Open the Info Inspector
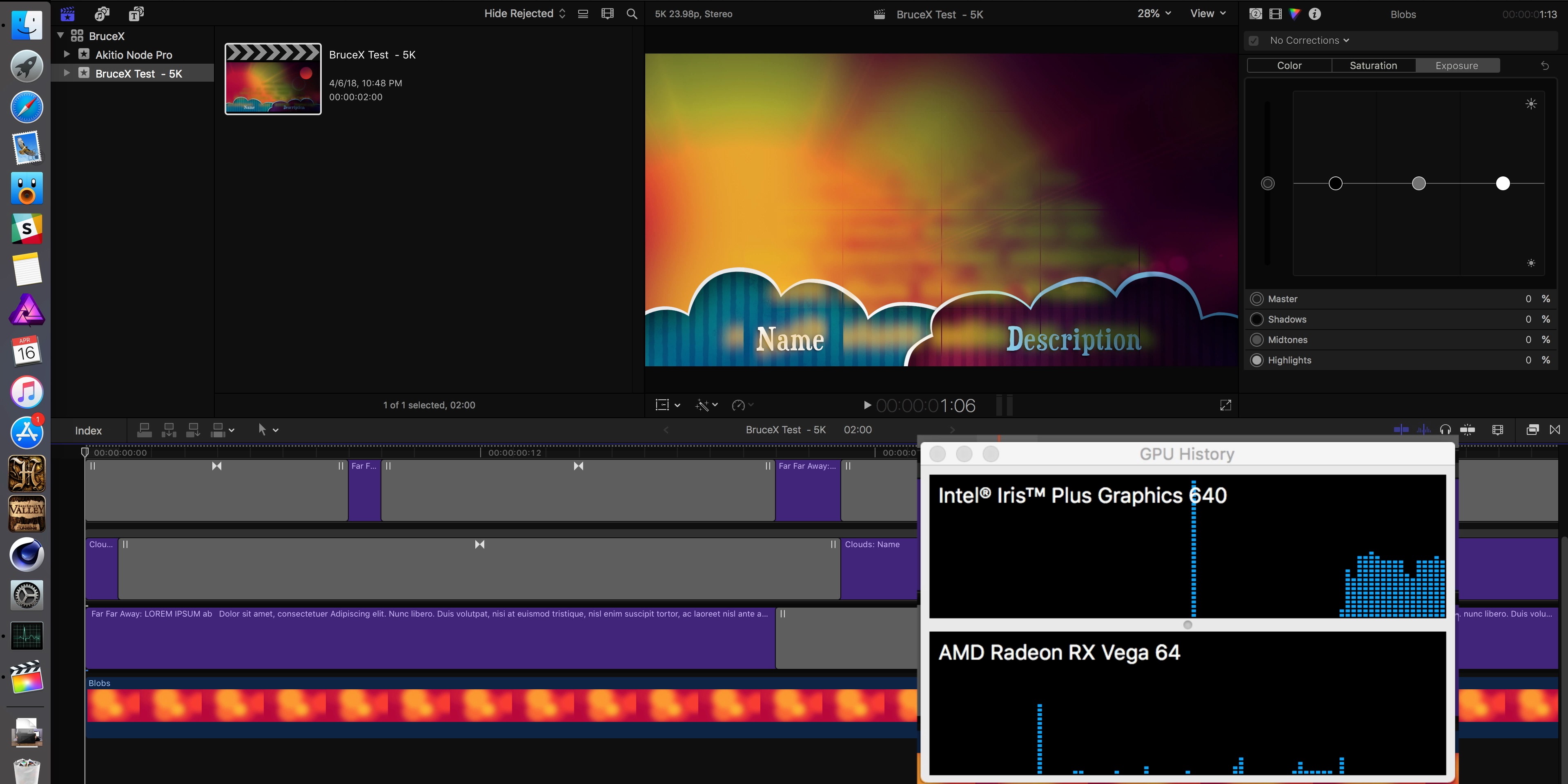The width and height of the screenshot is (1568, 784). click(1315, 13)
